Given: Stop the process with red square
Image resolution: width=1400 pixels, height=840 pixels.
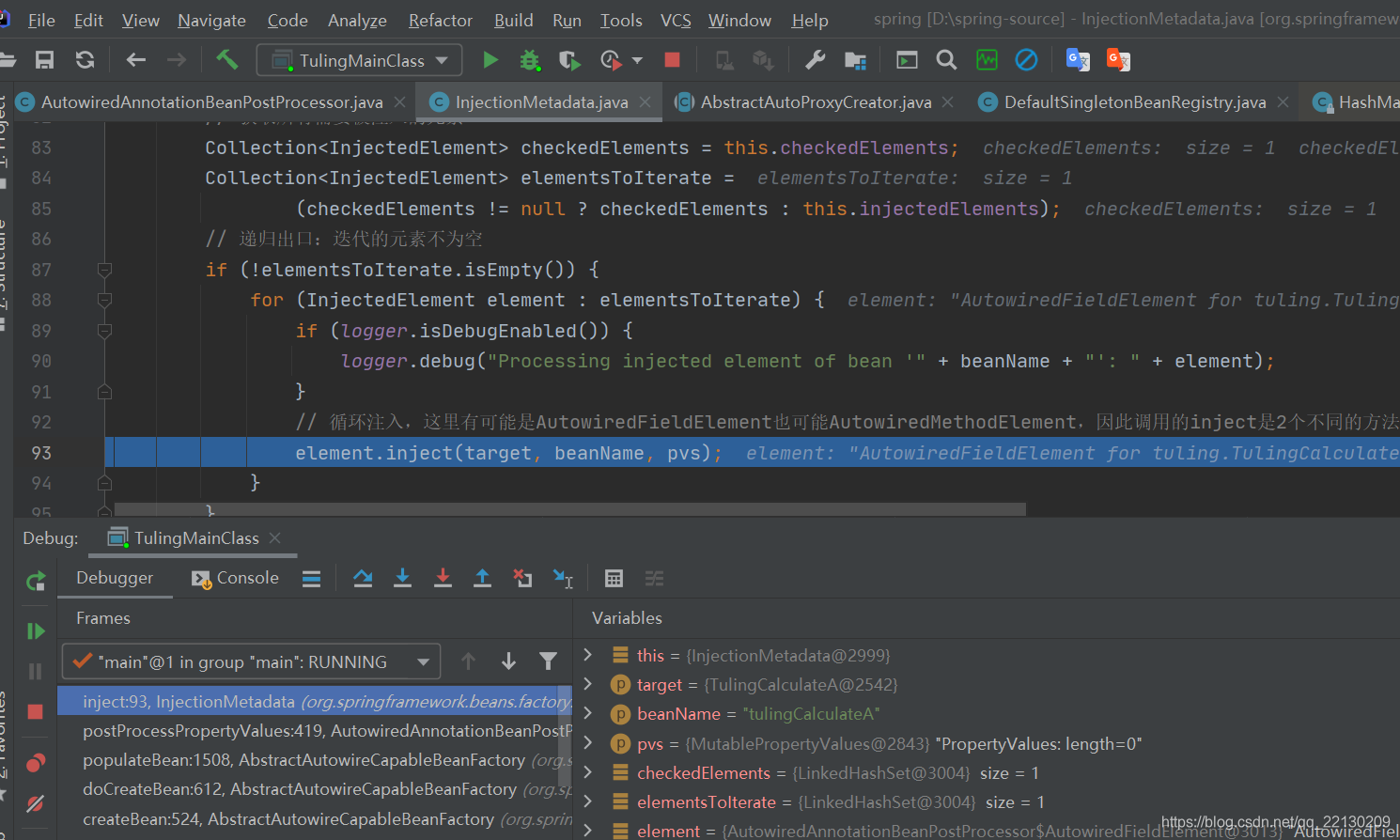Looking at the screenshot, I should tap(672, 60).
